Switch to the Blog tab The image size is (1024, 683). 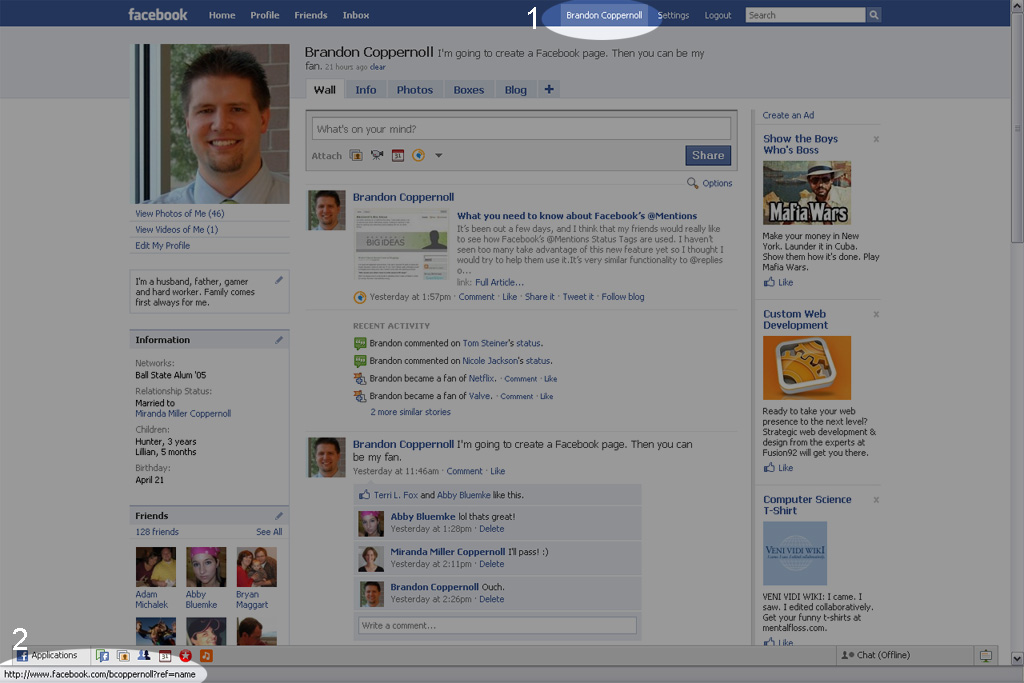click(x=515, y=89)
